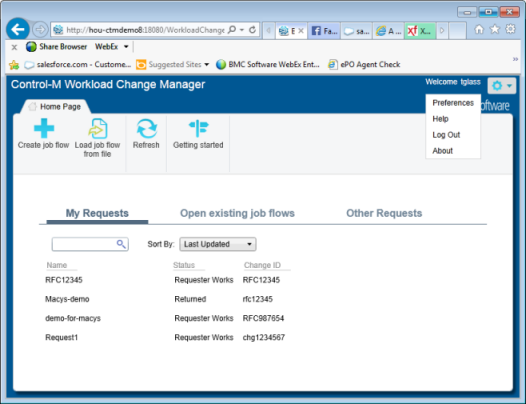Open the WebEx dropdown arrow

126,47
